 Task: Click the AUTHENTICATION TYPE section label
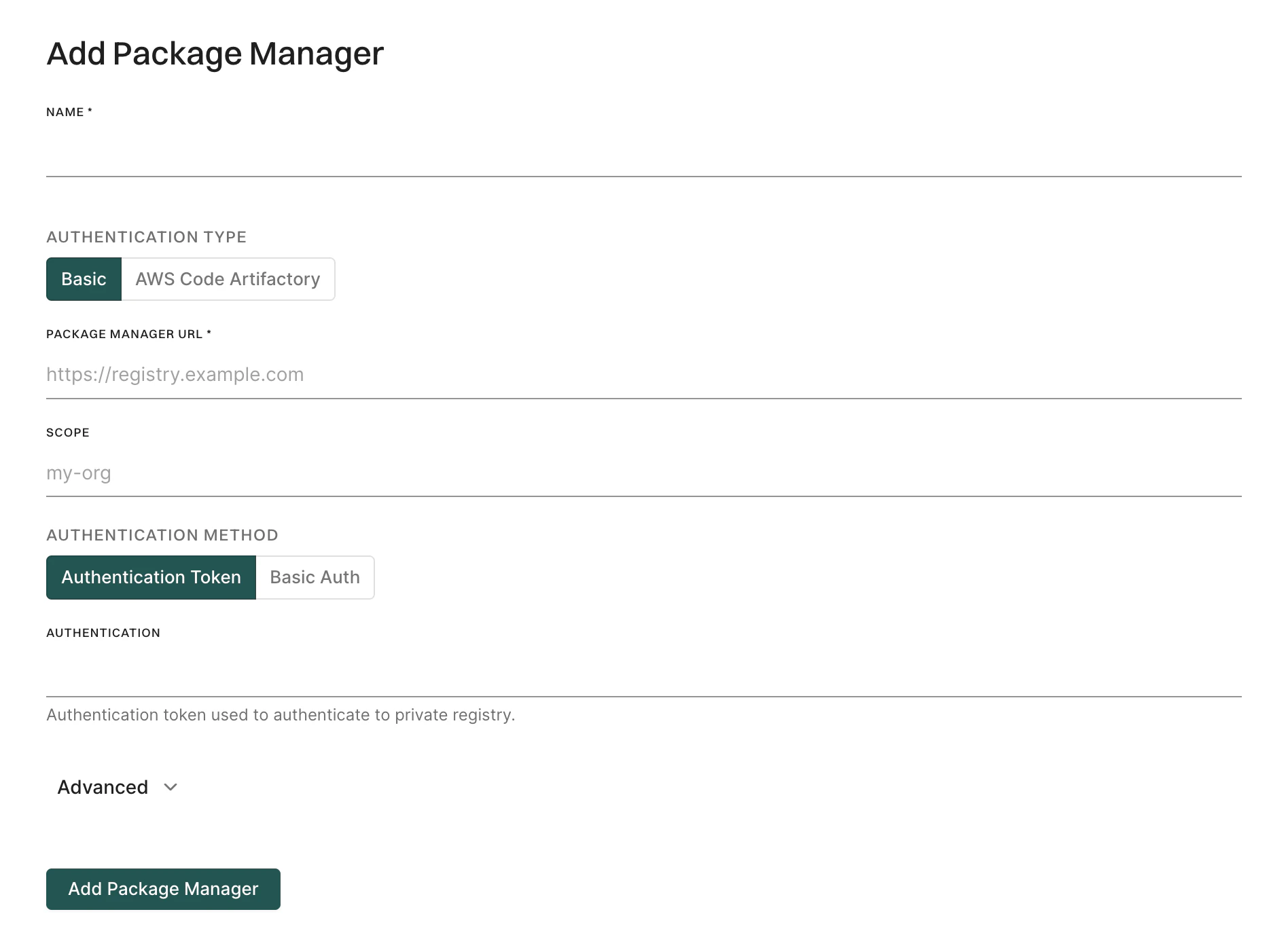click(x=146, y=236)
